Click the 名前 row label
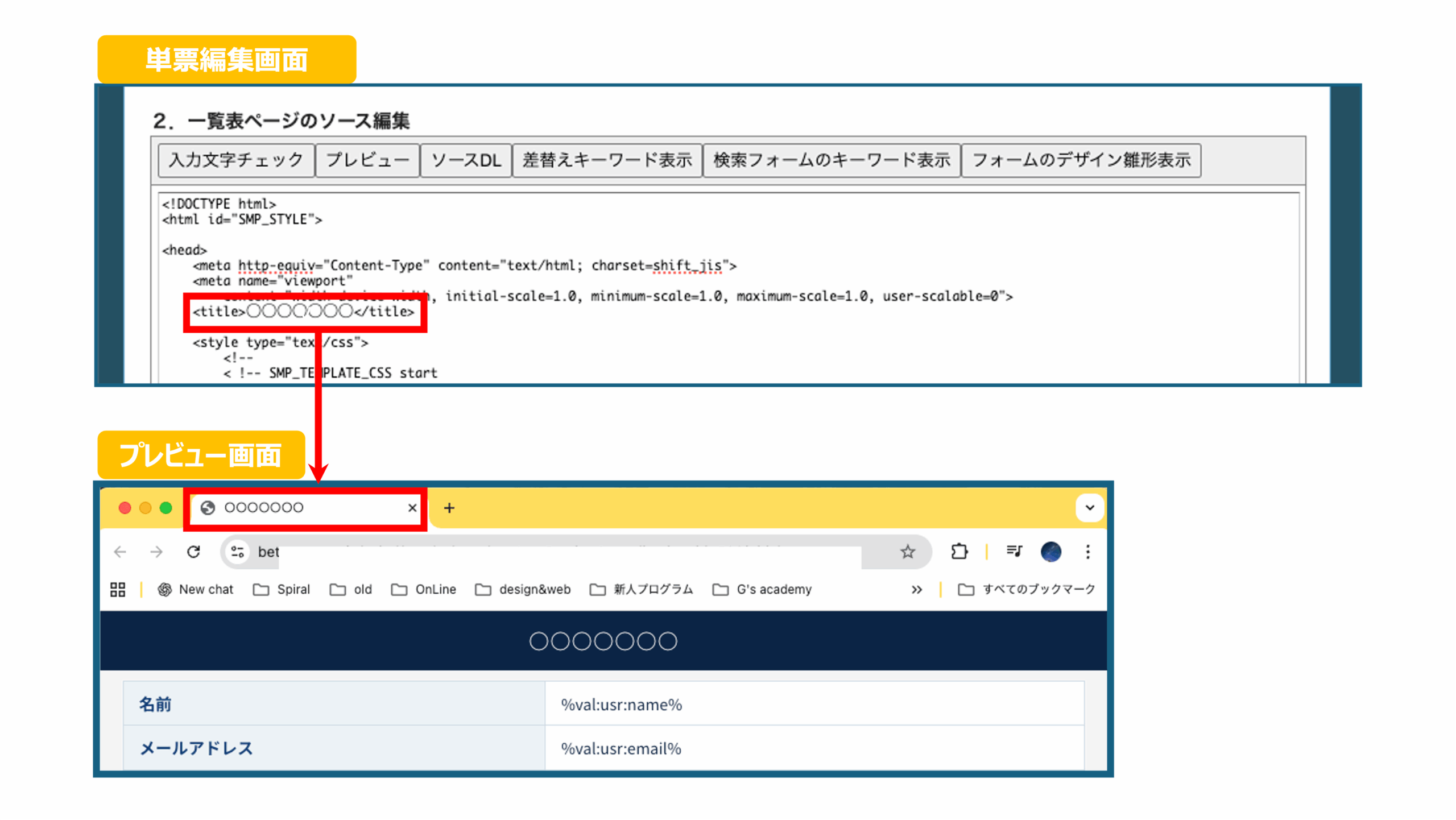 point(334,705)
